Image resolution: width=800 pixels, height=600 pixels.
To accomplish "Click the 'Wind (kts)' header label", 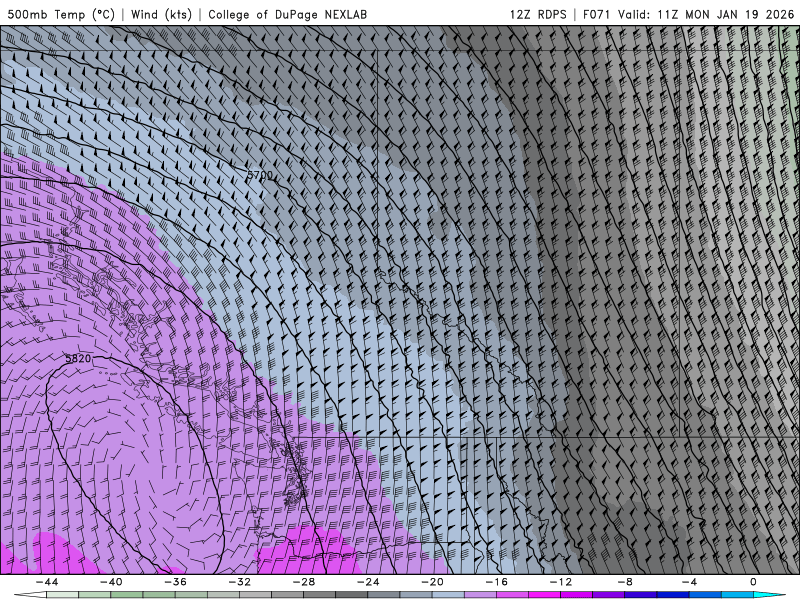I will 161,14.
